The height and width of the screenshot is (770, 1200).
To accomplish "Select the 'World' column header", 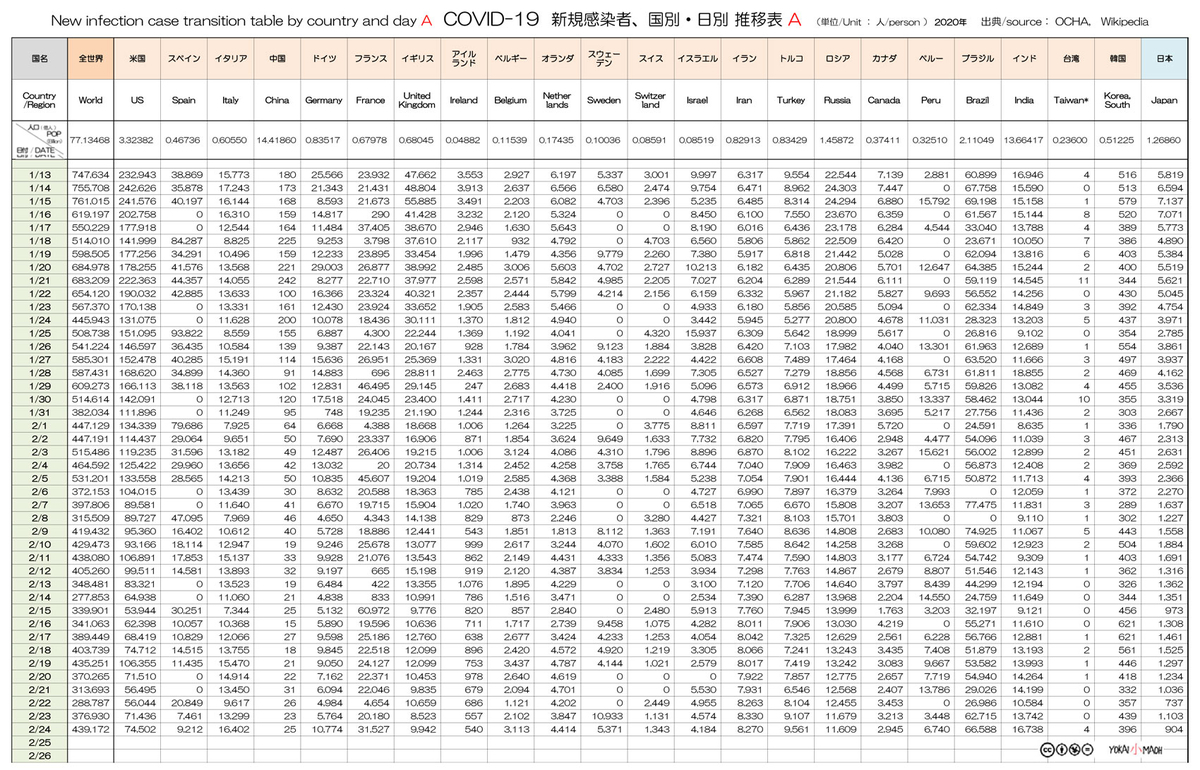I will [91, 100].
